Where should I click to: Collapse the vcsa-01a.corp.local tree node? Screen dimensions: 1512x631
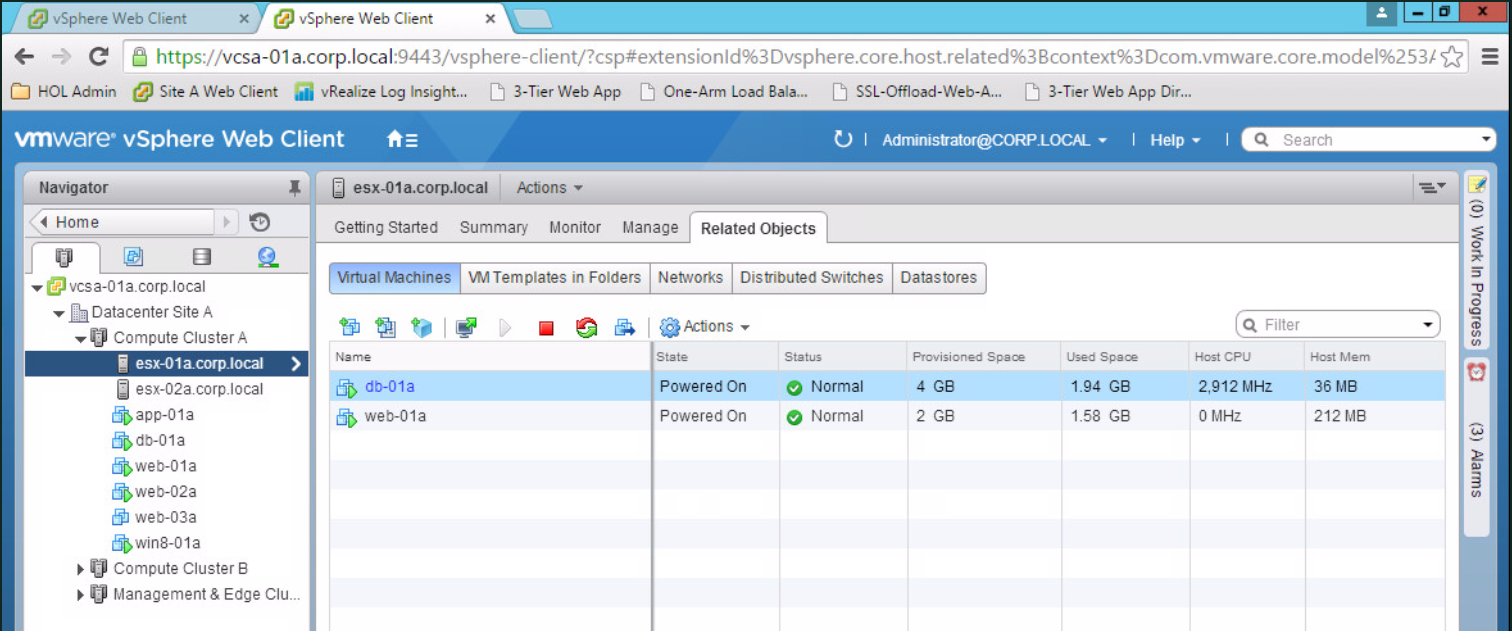coord(37,287)
